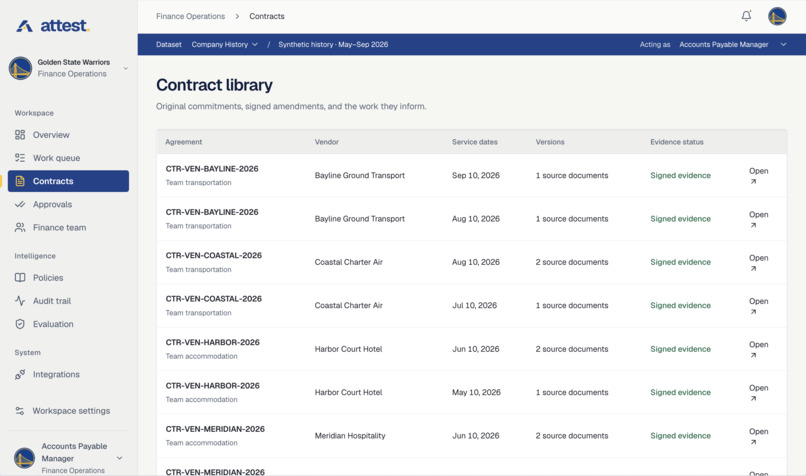Screen dimensions: 806x476
Task: Click CTR-VEN-COASTAL-2026 in Jul 10 row
Action: [x=213, y=299]
